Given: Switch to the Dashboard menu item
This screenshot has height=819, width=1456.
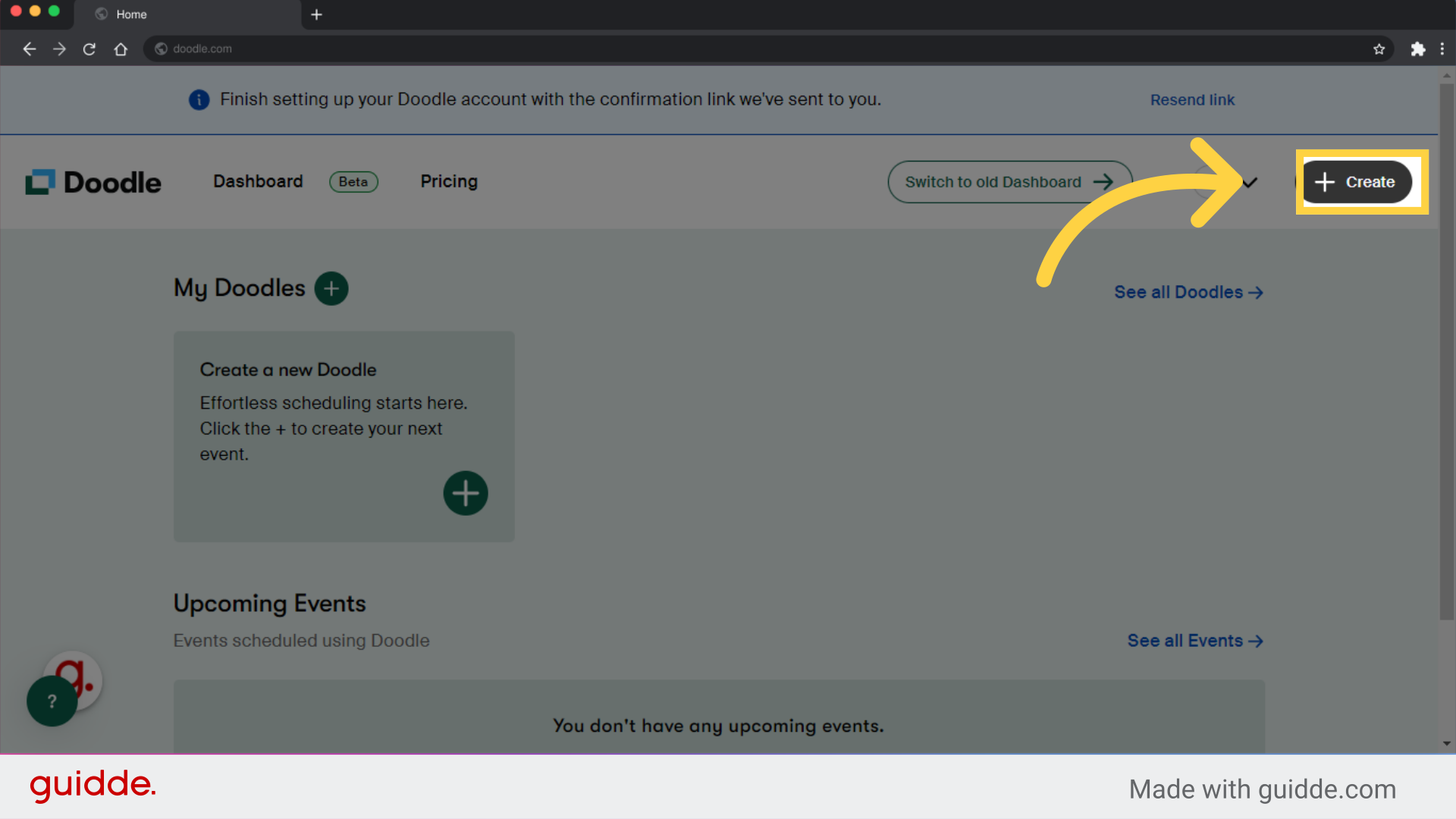Looking at the screenshot, I should (x=258, y=181).
